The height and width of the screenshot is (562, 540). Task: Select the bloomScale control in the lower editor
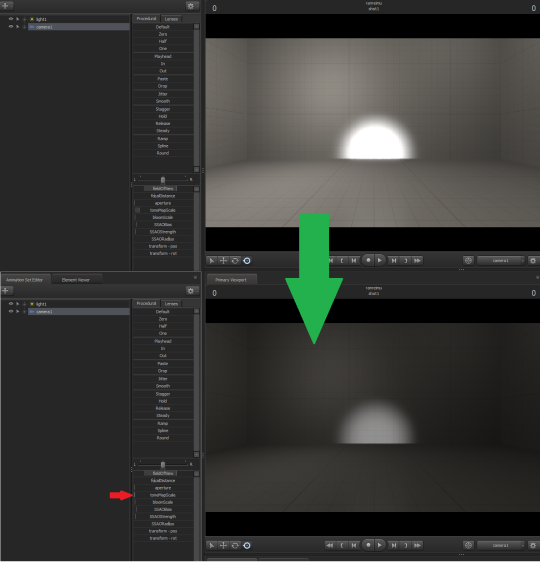click(163, 502)
